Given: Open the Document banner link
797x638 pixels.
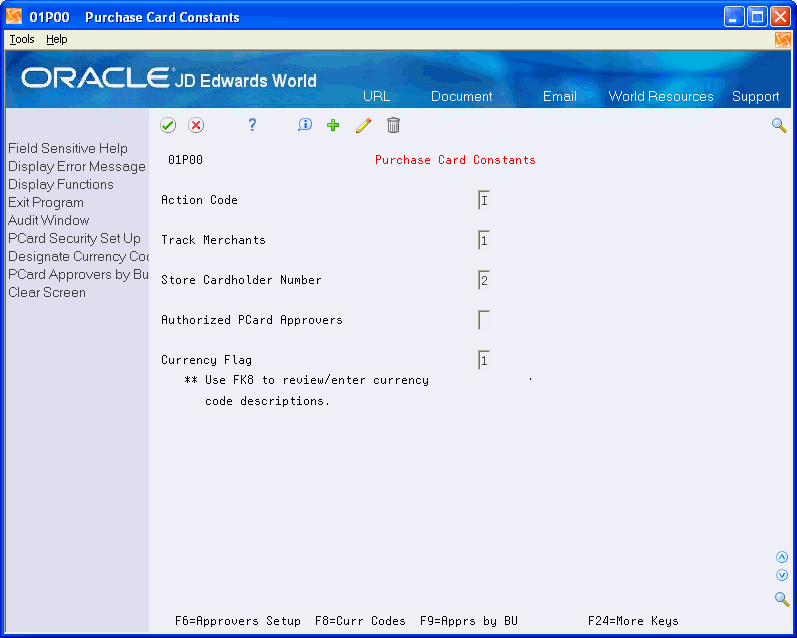Looking at the screenshot, I should (462, 96).
